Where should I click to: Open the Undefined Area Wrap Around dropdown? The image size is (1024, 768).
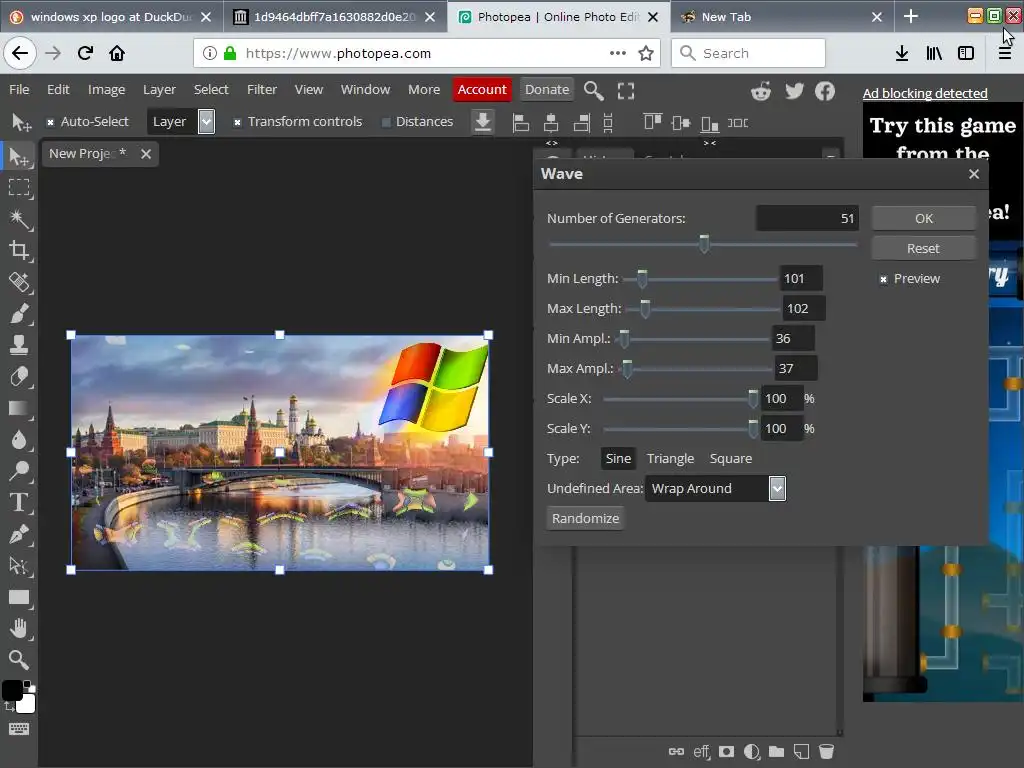[x=716, y=488]
